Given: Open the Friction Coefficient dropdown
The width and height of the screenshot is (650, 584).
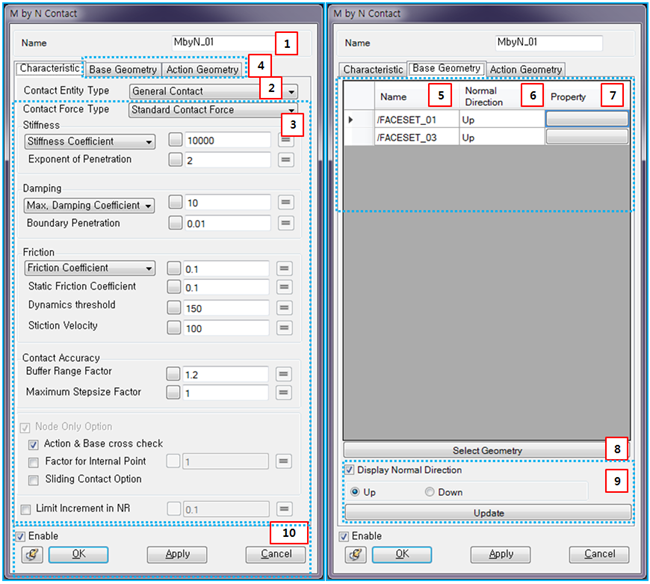Looking at the screenshot, I should 90,268.
